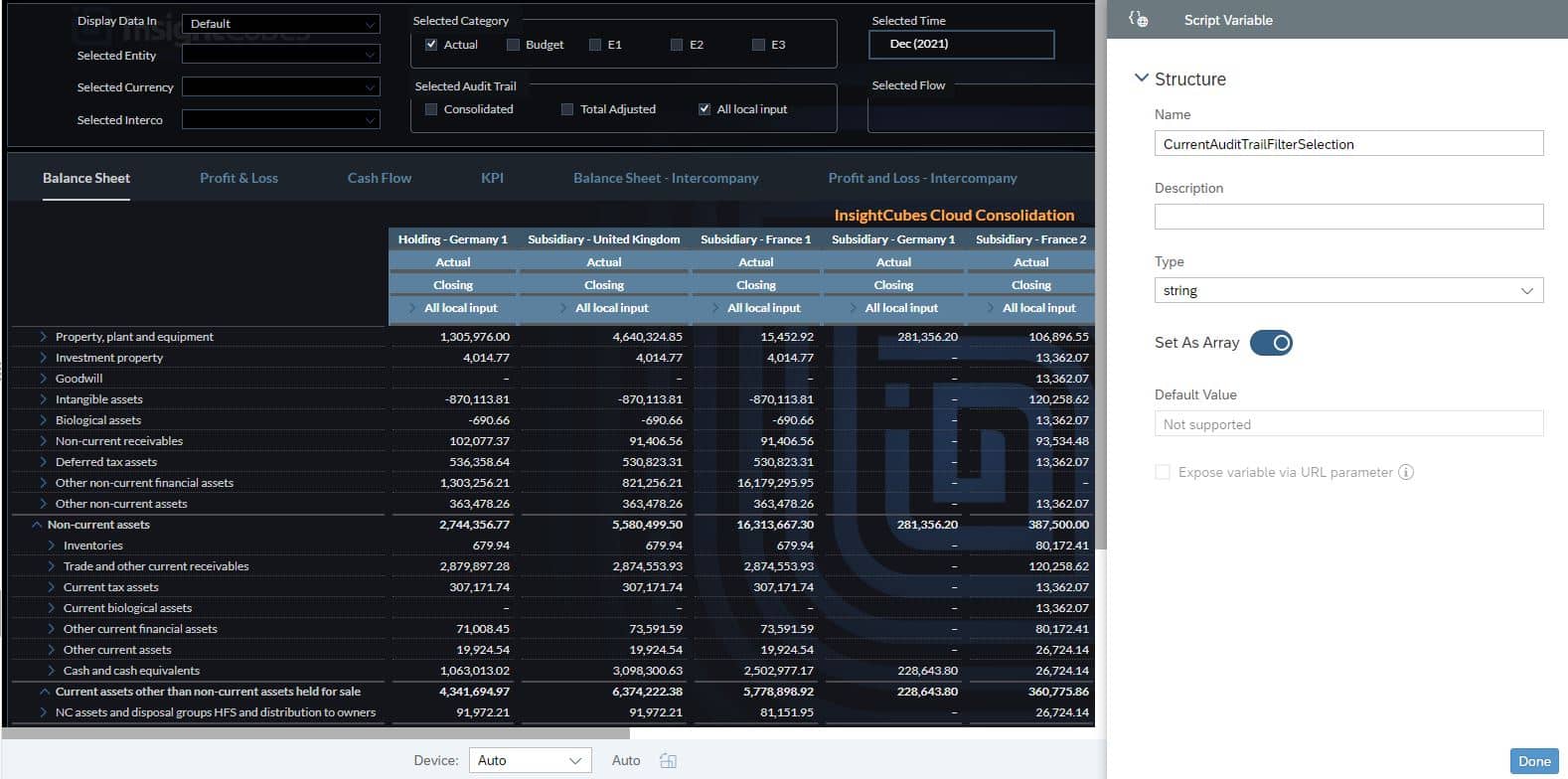Click the value 1,305,976.00 cell
This screenshot has height=779, width=1568.
[x=474, y=337]
